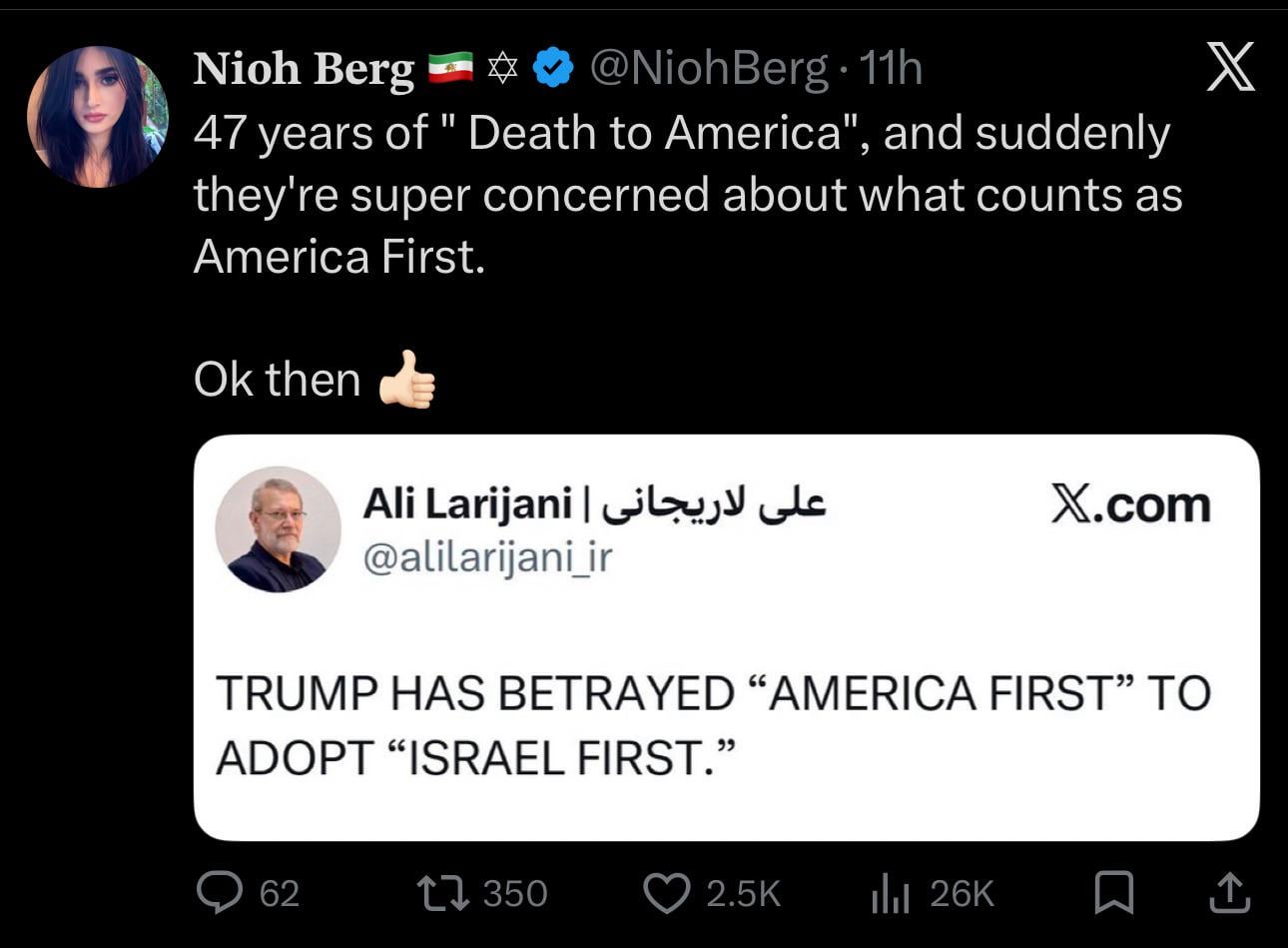Viewport: 1288px width, 948px height.
Task: Open Ali Larijani's avatar photo
Action: tap(278, 529)
